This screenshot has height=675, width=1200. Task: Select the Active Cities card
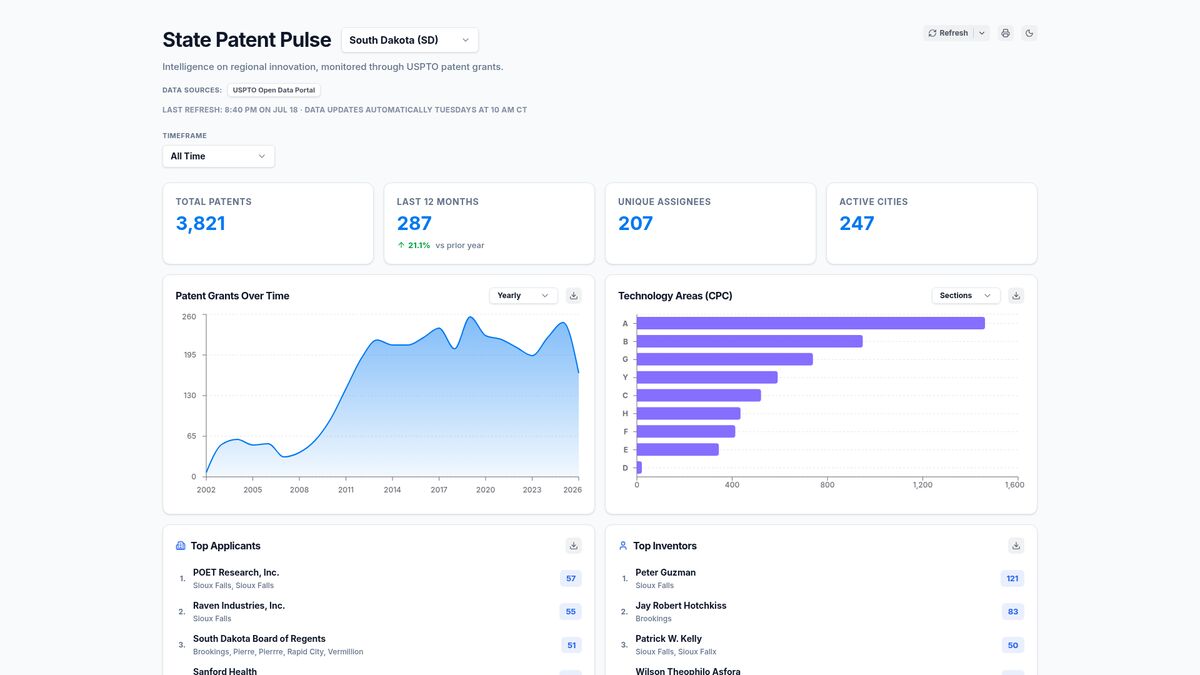tap(931, 223)
